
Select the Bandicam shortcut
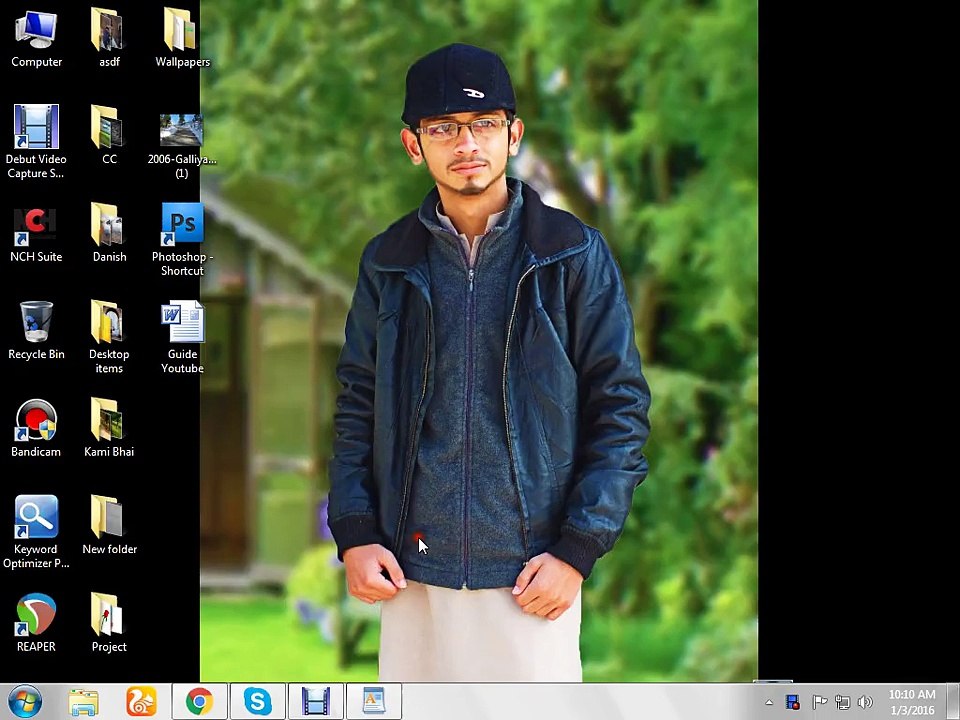tap(36, 428)
